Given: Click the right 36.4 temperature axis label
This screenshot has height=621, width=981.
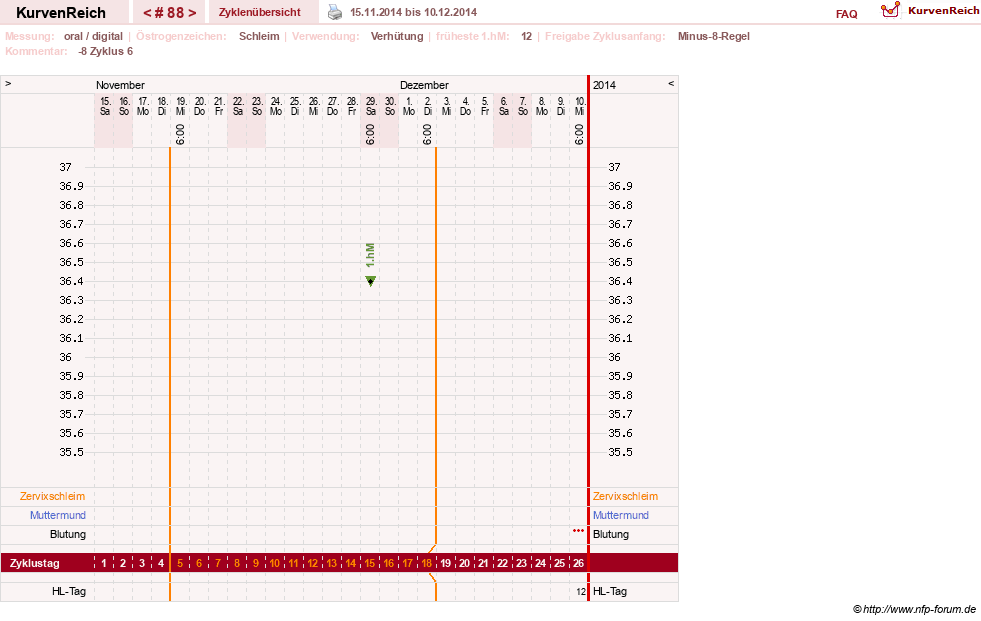Looking at the screenshot, I should pos(621,281).
